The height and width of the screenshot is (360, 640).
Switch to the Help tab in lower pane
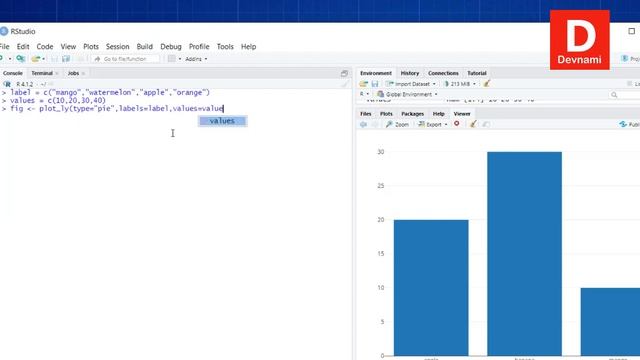[438, 114]
